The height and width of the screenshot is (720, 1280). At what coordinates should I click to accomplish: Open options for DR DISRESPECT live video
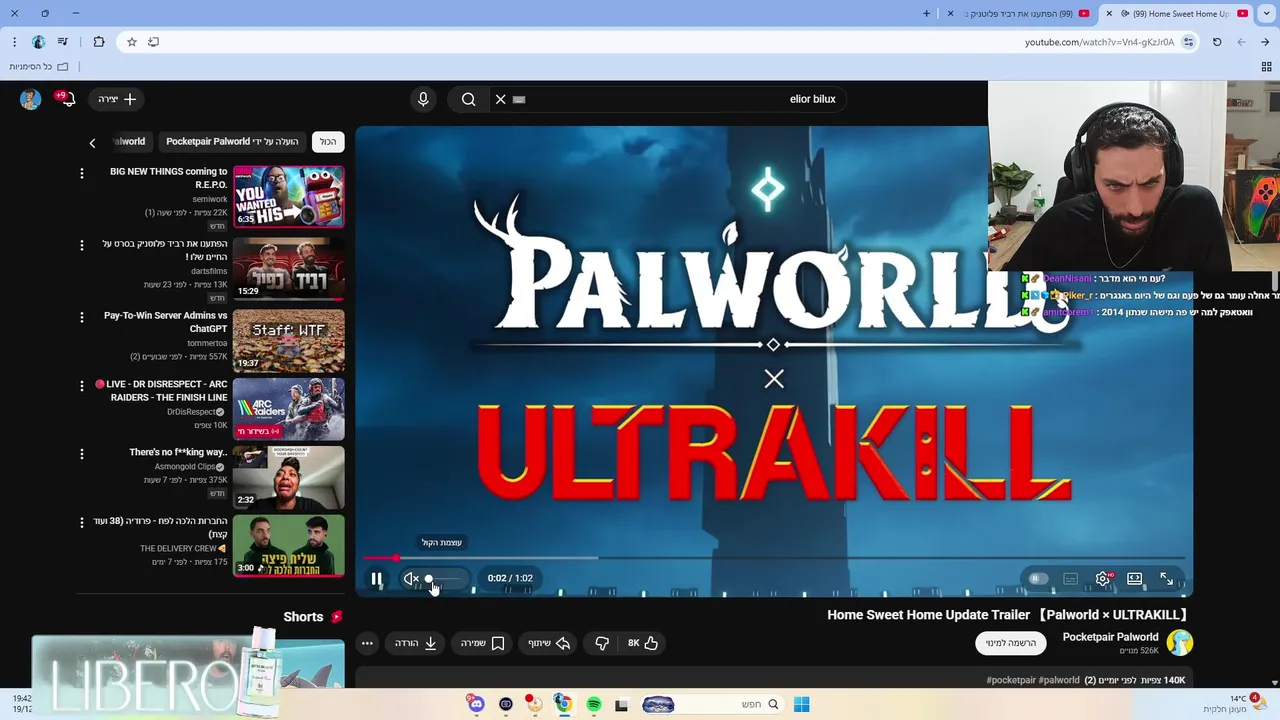click(x=82, y=385)
